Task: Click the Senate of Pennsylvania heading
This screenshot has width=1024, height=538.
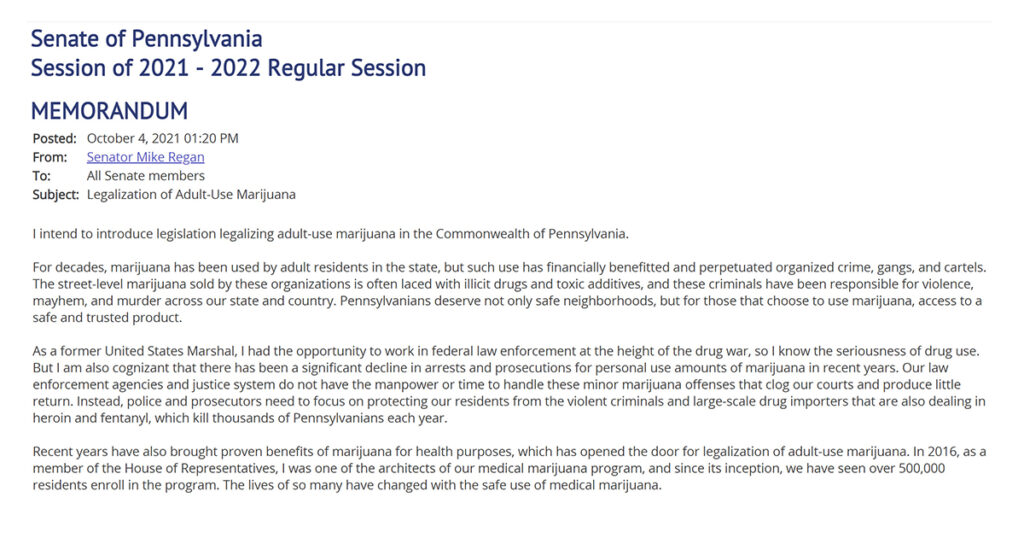Action: pos(146,39)
